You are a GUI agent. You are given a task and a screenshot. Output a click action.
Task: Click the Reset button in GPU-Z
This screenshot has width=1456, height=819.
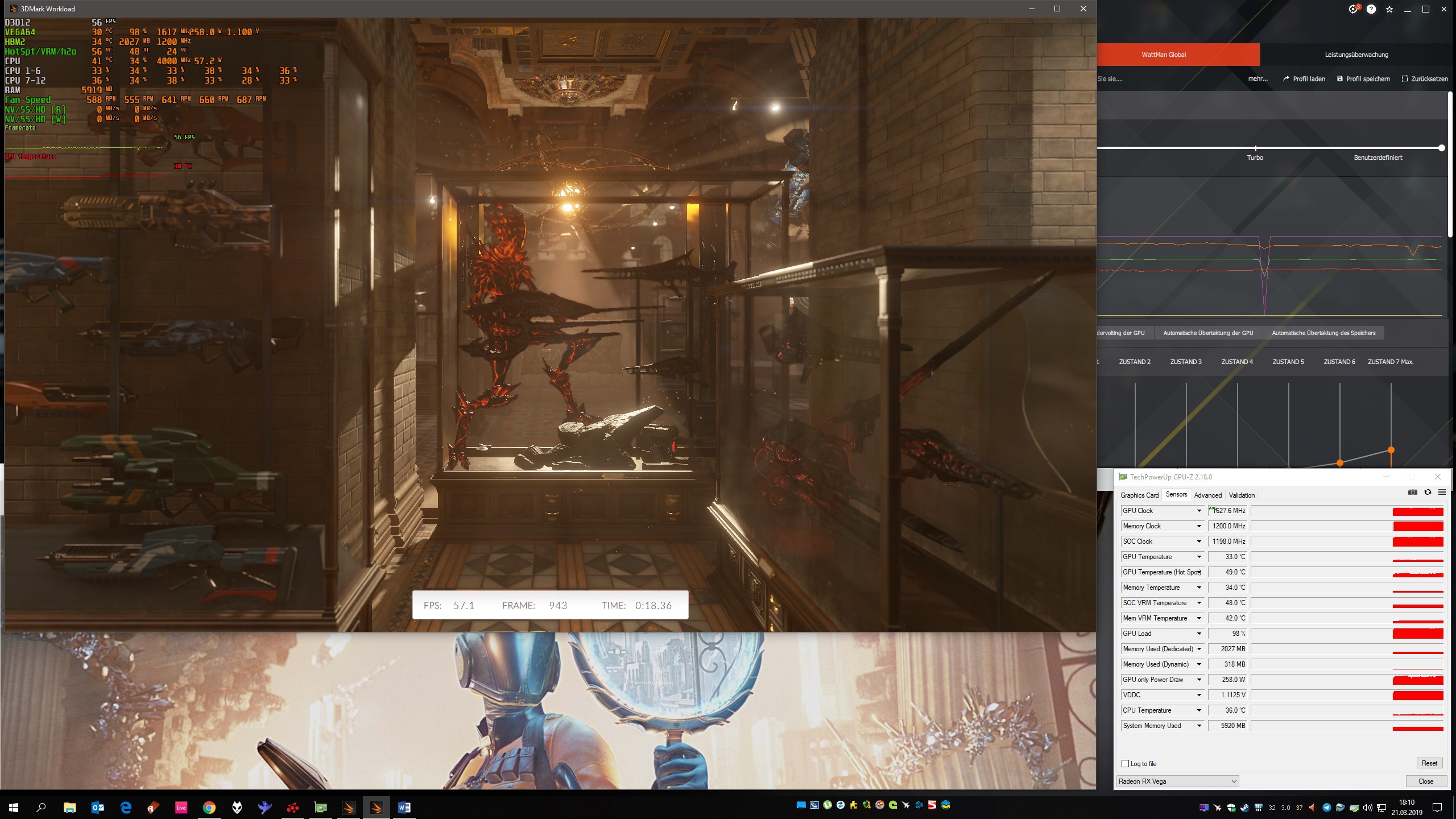pyautogui.click(x=1429, y=763)
